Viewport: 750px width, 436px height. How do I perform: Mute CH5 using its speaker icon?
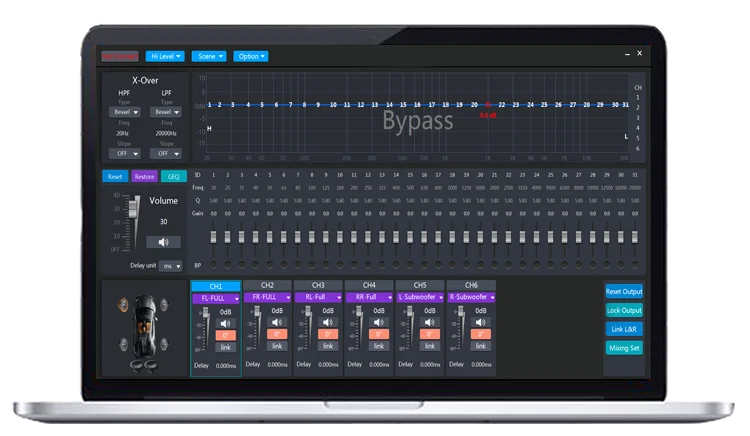tap(431, 322)
